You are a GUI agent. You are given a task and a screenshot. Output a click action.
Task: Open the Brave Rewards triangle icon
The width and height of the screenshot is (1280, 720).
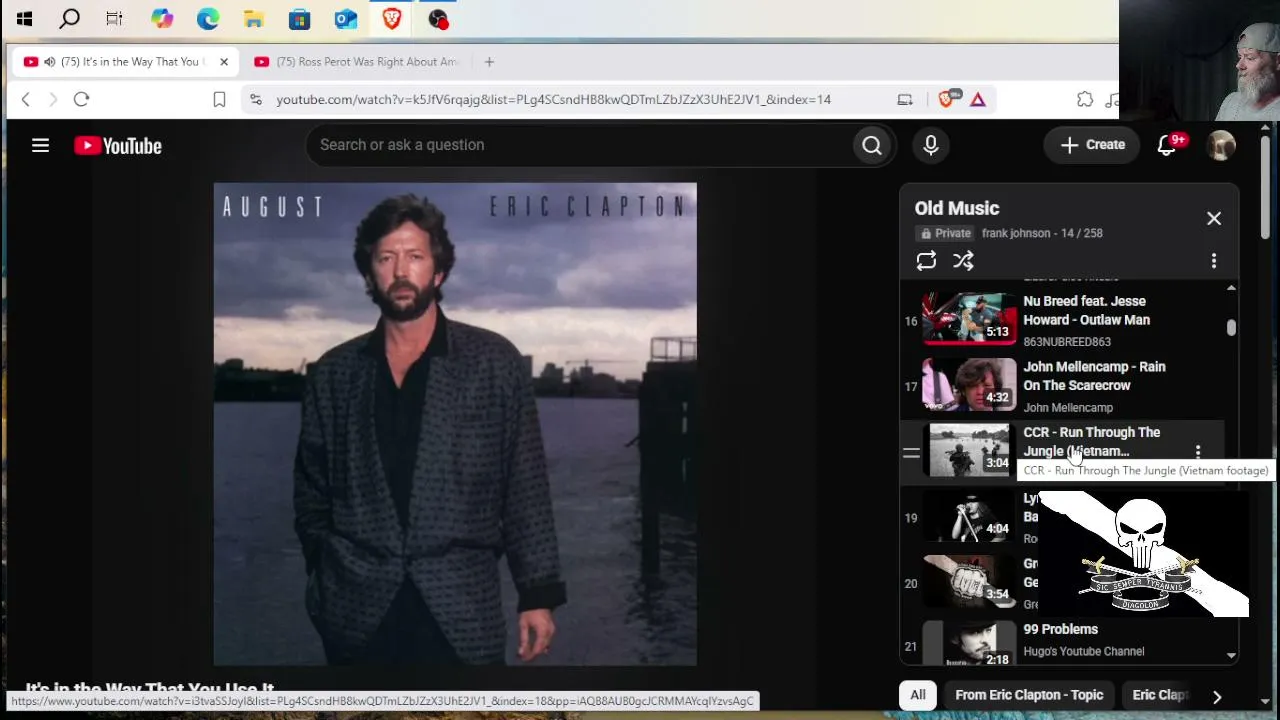click(978, 99)
